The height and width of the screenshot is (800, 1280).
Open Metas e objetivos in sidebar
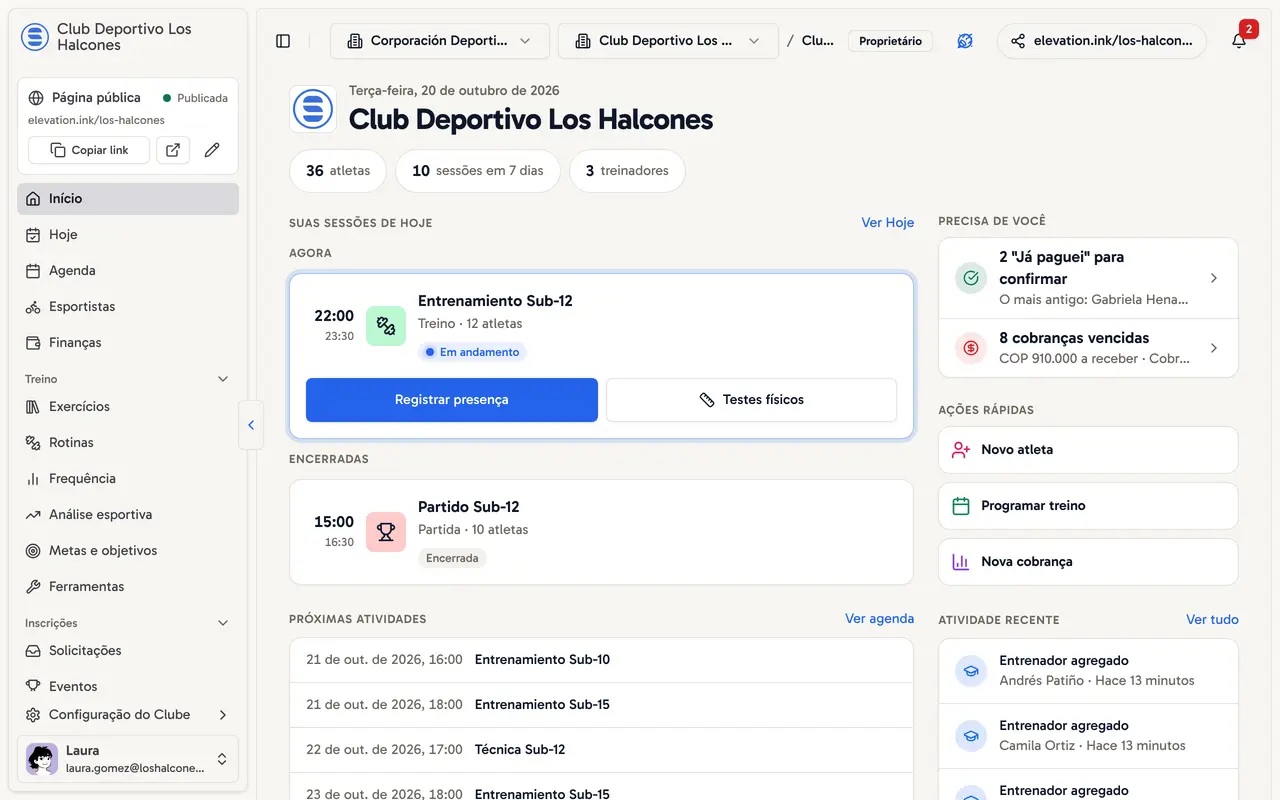[x=128, y=551]
